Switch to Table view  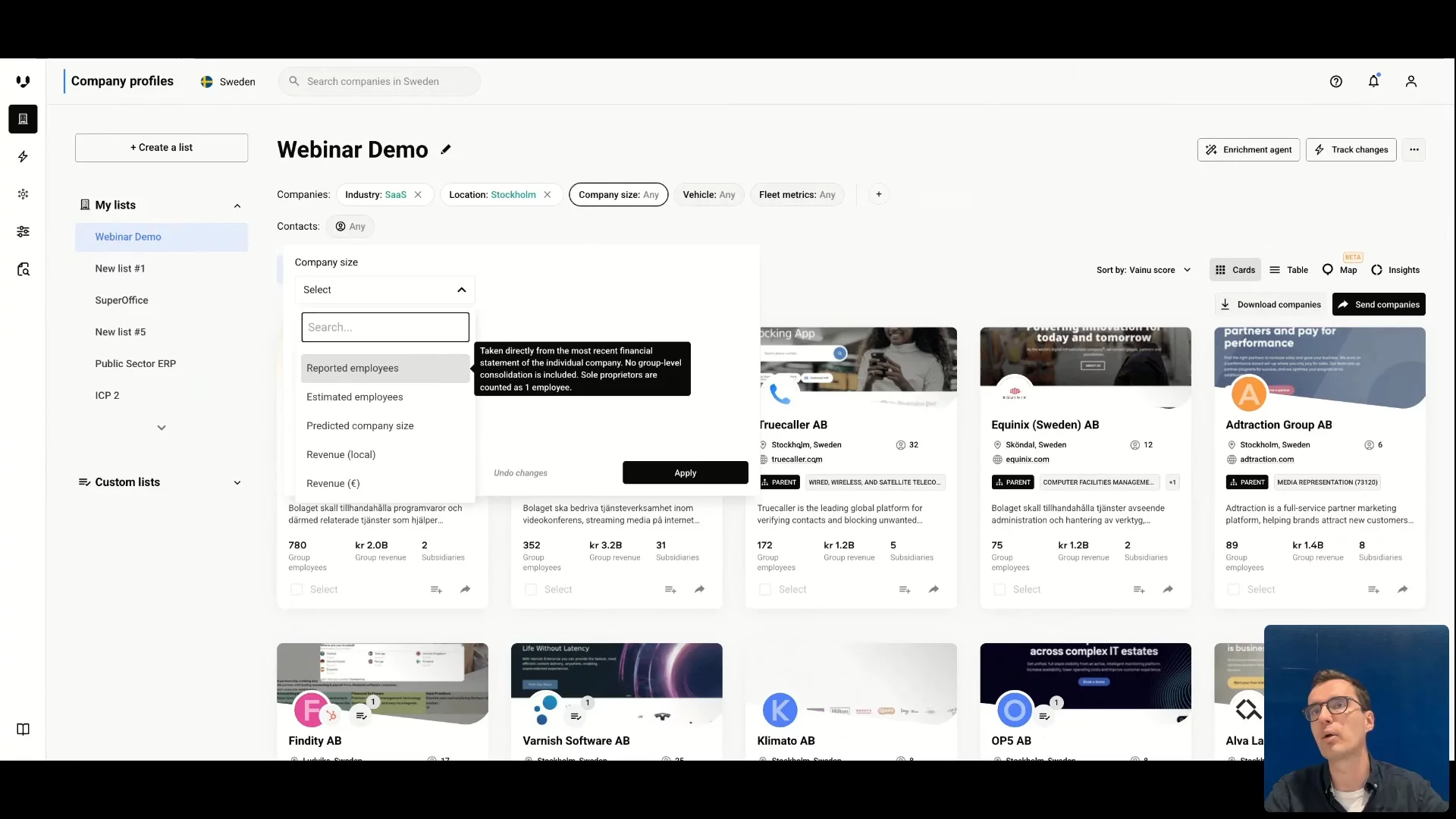[x=1288, y=270]
